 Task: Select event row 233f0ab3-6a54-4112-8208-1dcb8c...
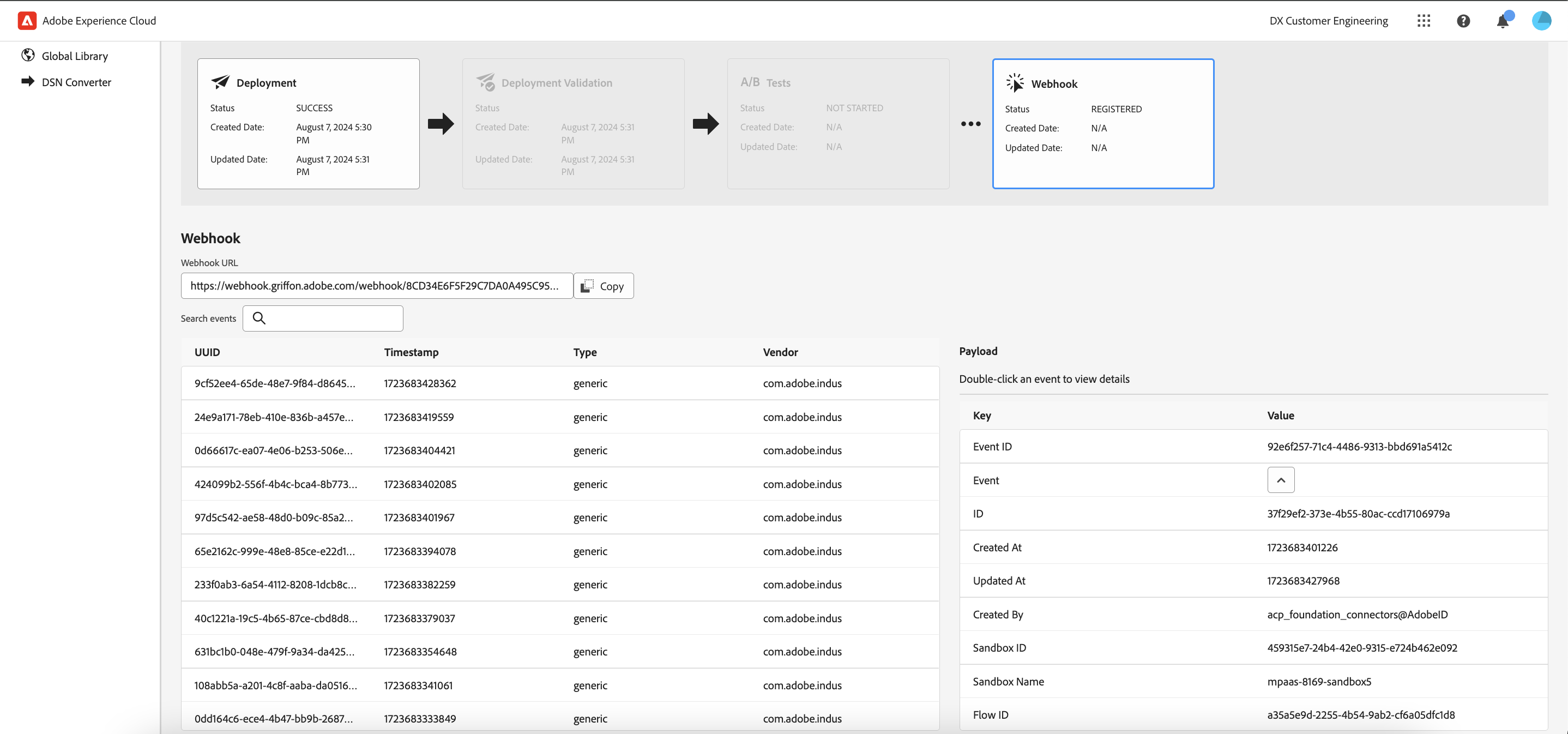coord(560,584)
